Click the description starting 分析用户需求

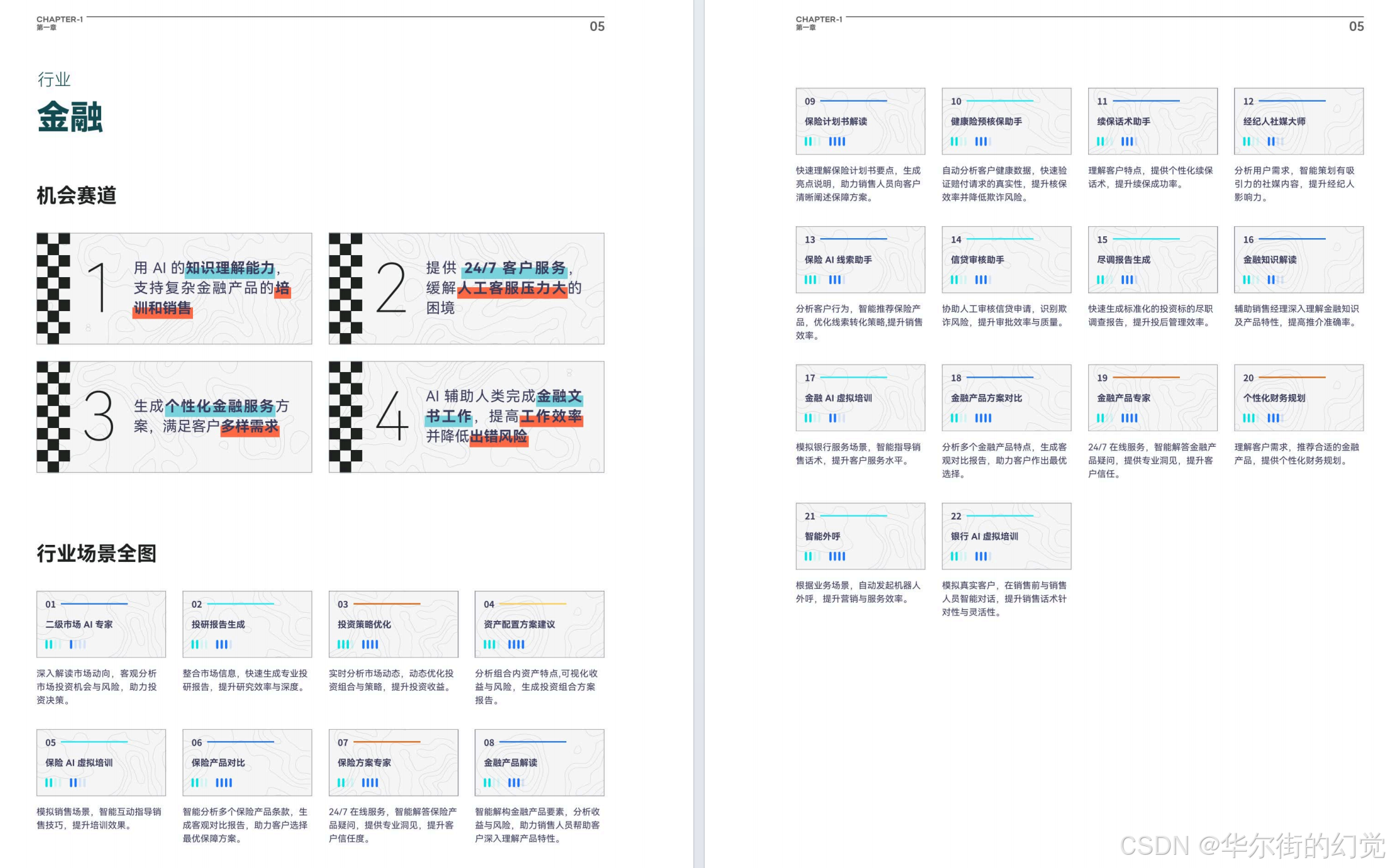(x=1295, y=184)
